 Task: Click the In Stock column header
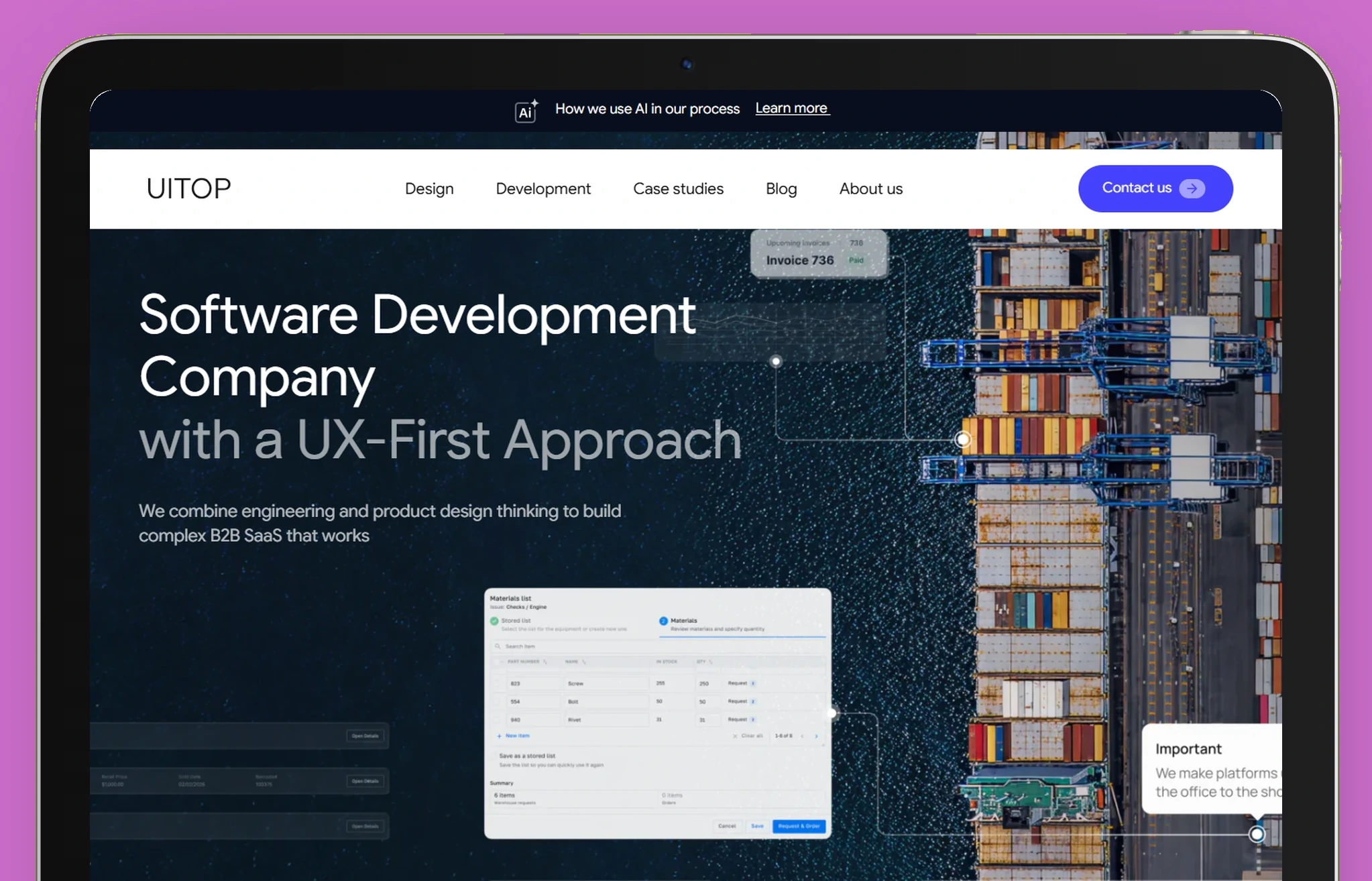[x=667, y=662]
